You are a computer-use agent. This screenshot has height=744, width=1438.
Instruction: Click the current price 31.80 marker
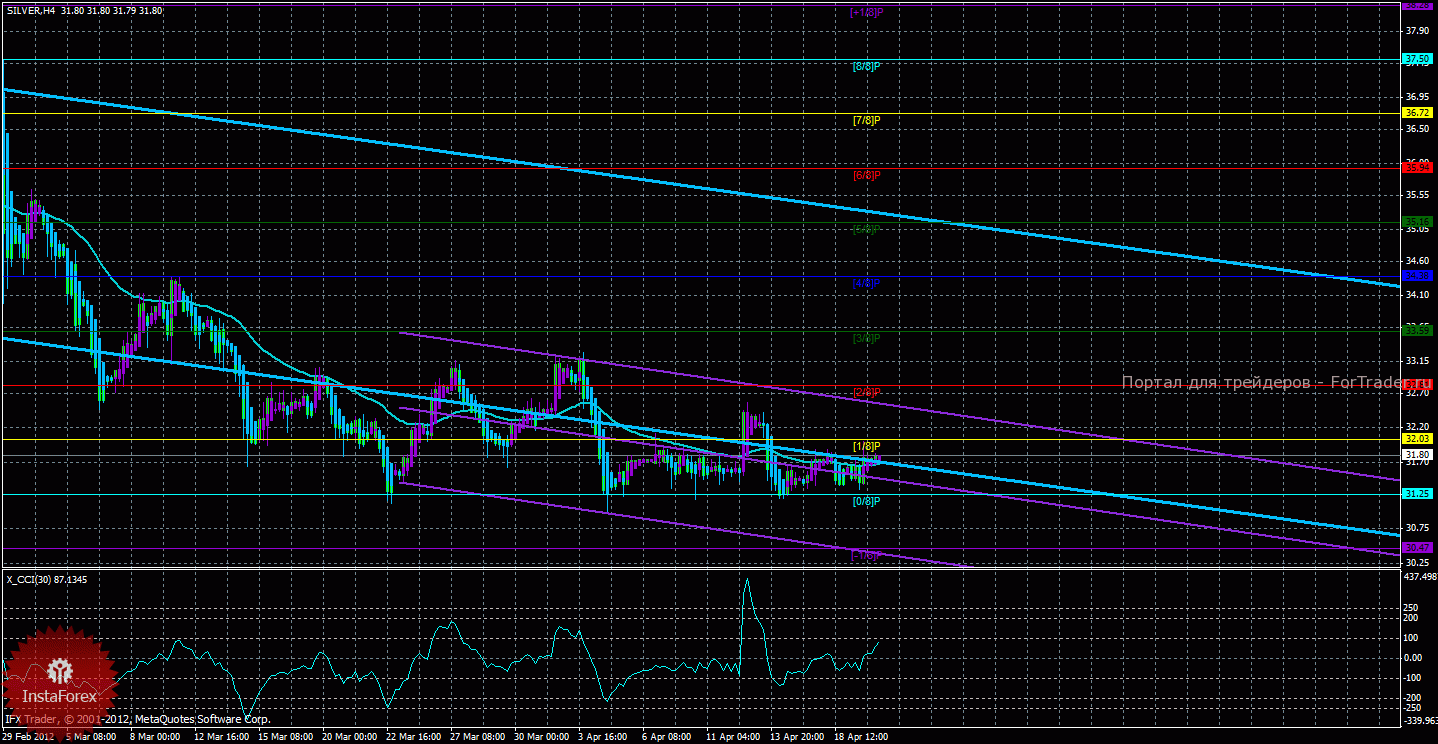pyautogui.click(x=1418, y=454)
